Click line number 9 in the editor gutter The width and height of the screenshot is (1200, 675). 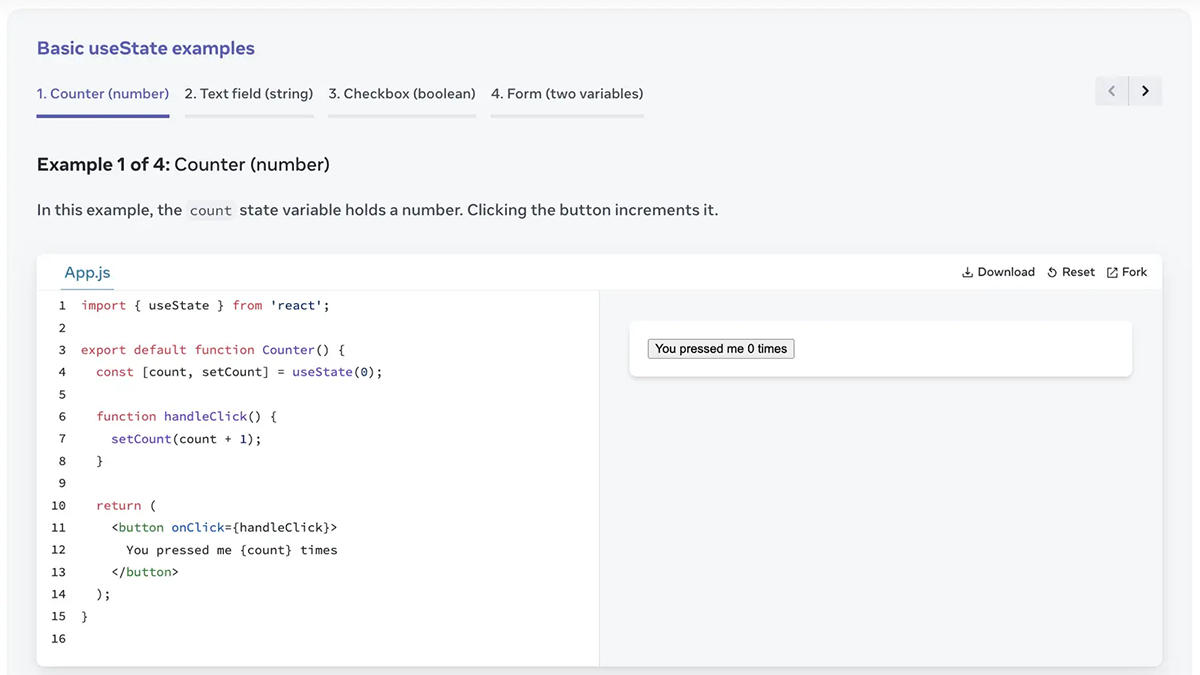click(62, 483)
